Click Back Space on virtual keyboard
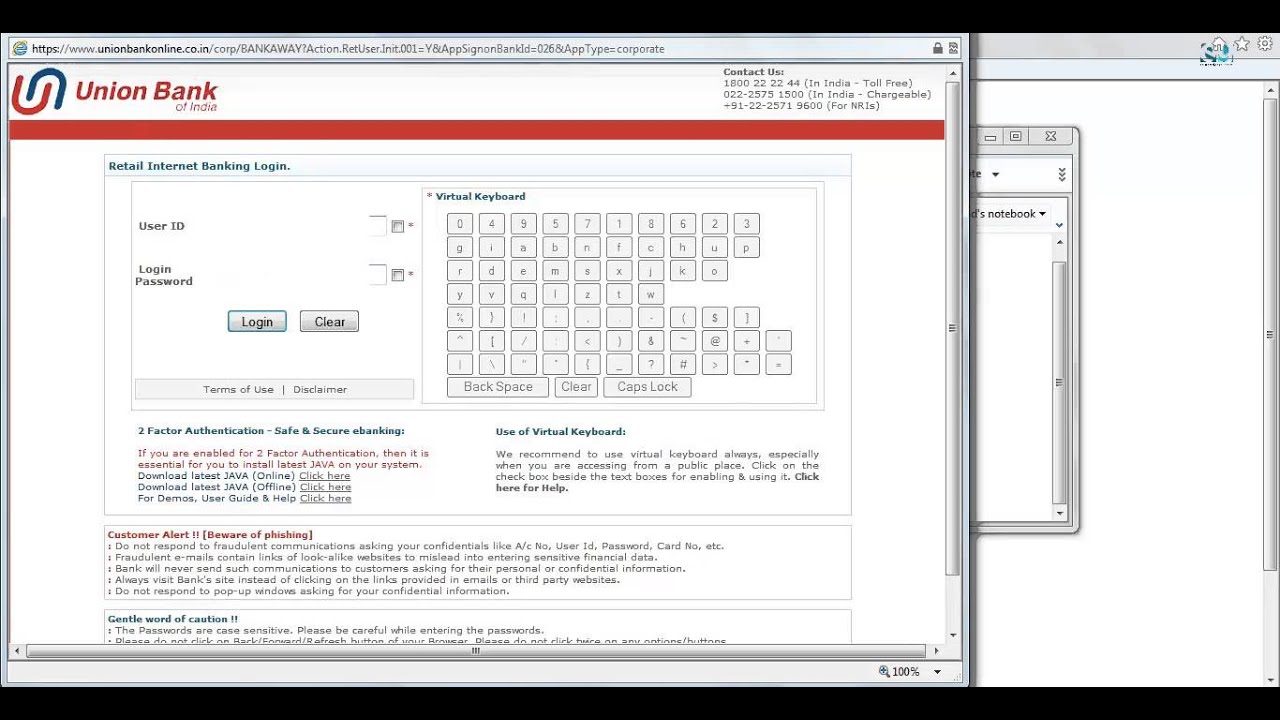 (x=497, y=387)
